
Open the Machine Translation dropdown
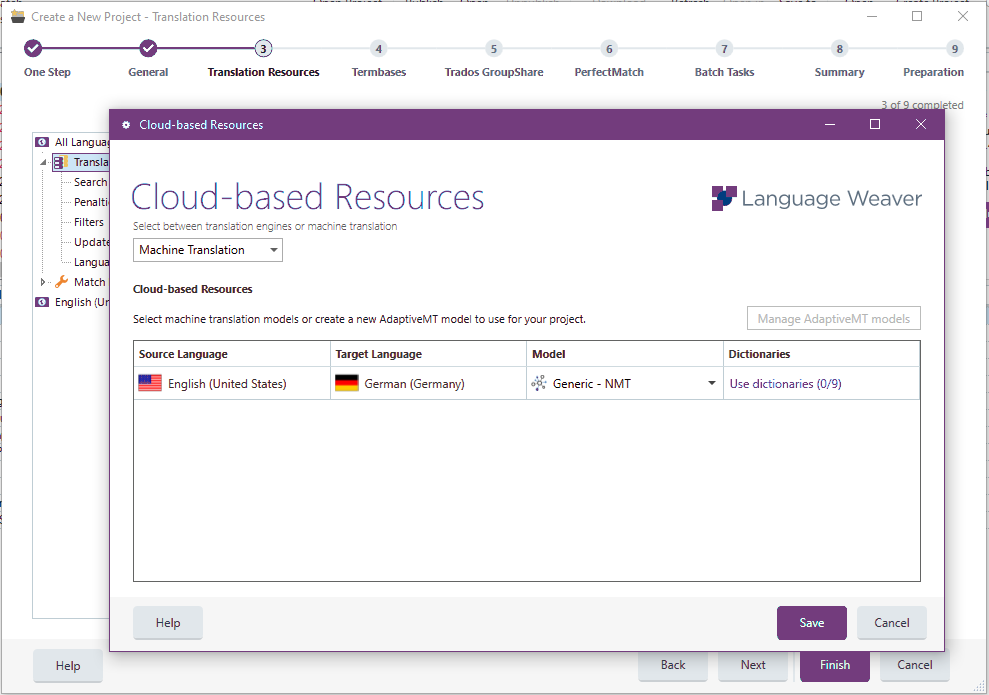point(208,250)
